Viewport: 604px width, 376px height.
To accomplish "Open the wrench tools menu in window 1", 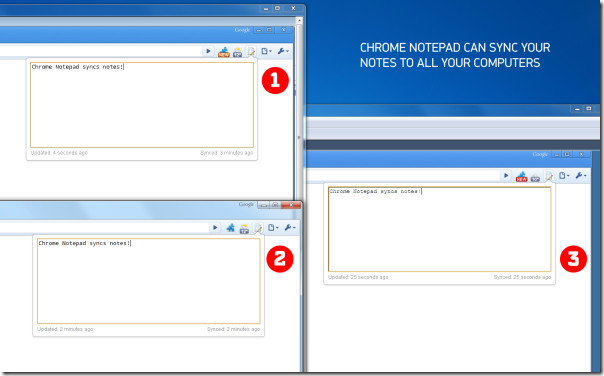I will (x=283, y=51).
